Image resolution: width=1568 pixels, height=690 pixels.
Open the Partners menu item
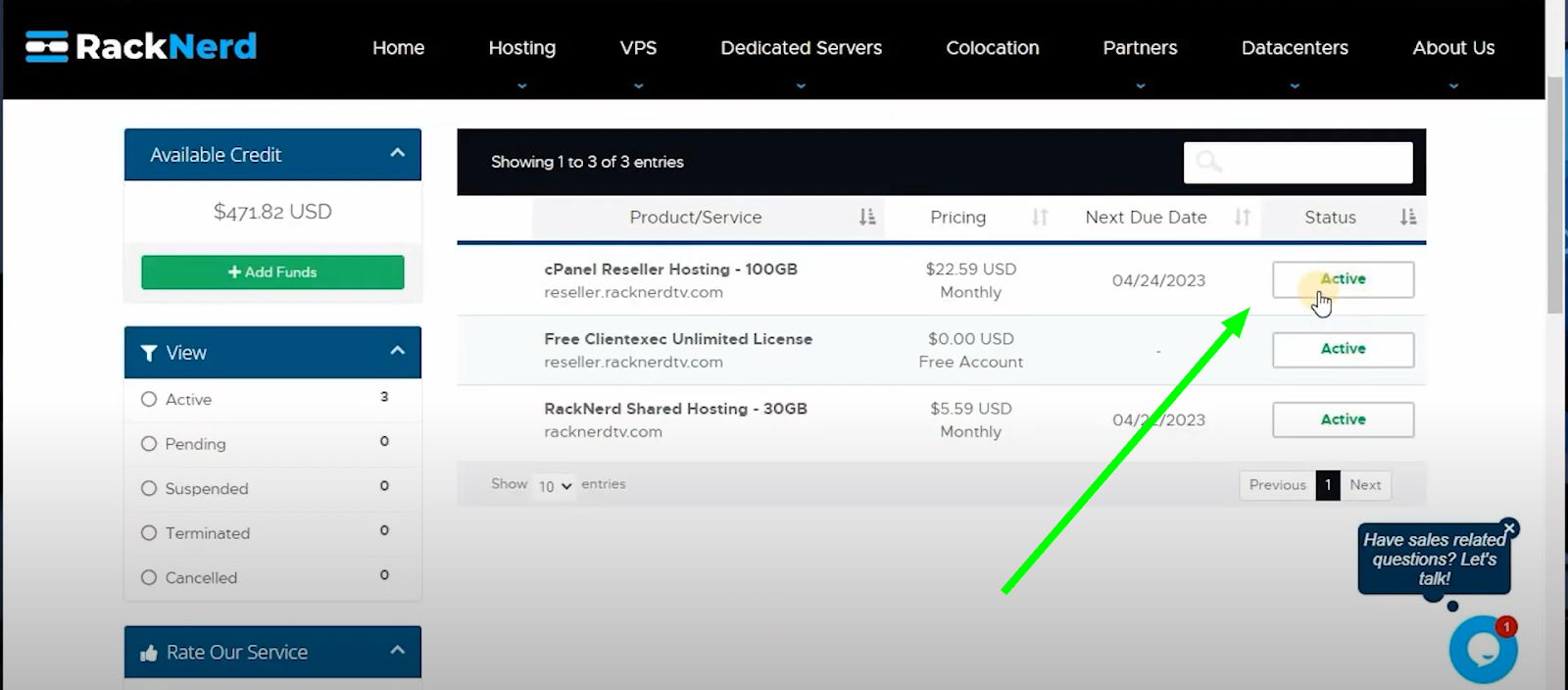pos(1141,48)
